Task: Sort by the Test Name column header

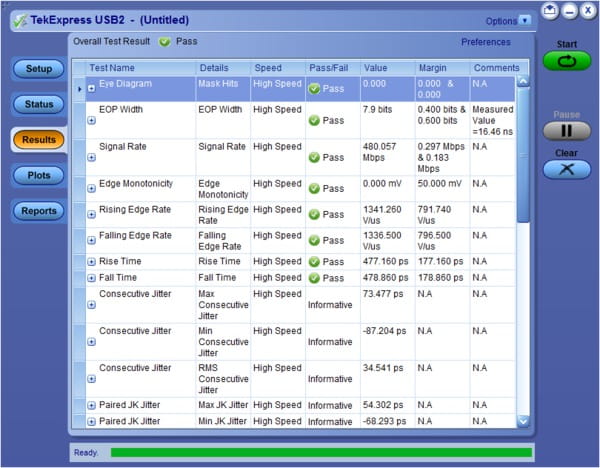Action: (x=140, y=67)
